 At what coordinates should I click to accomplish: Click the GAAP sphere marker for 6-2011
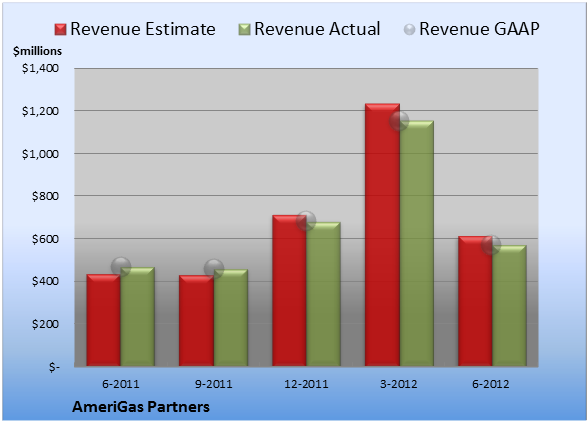(x=121, y=267)
